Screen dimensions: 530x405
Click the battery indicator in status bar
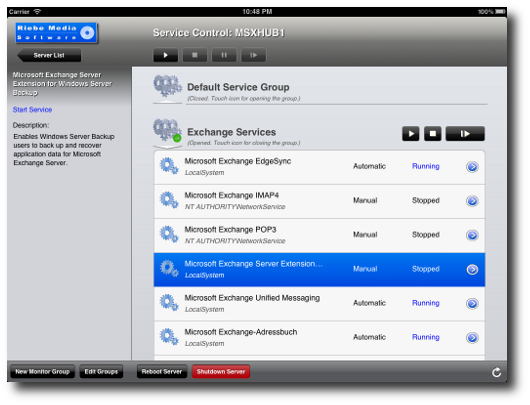[500, 11]
